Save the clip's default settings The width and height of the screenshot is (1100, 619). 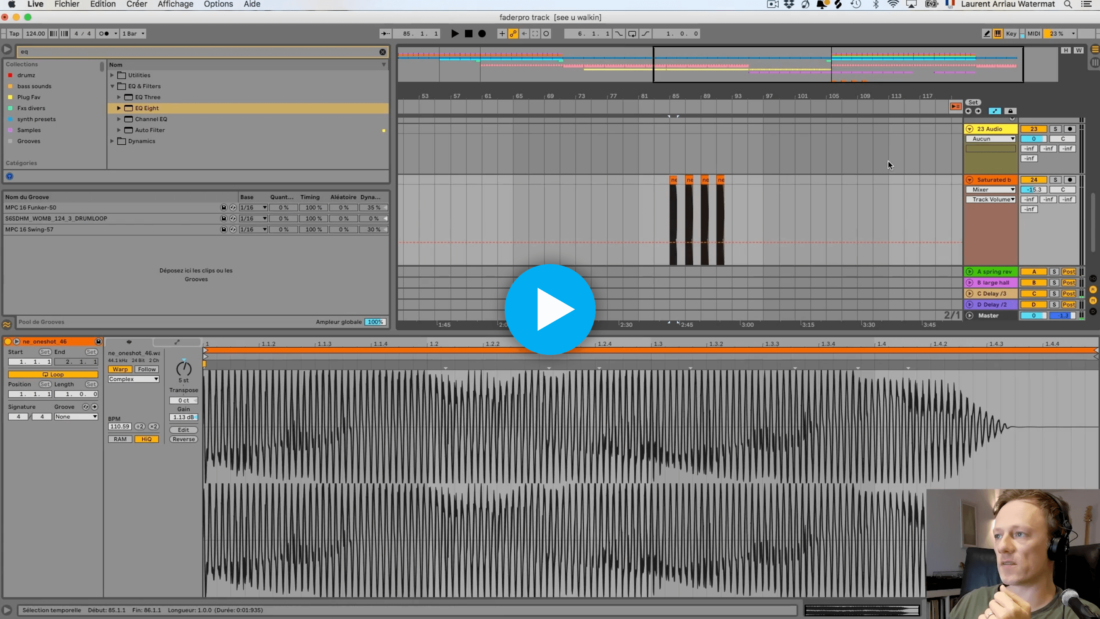coord(98,342)
